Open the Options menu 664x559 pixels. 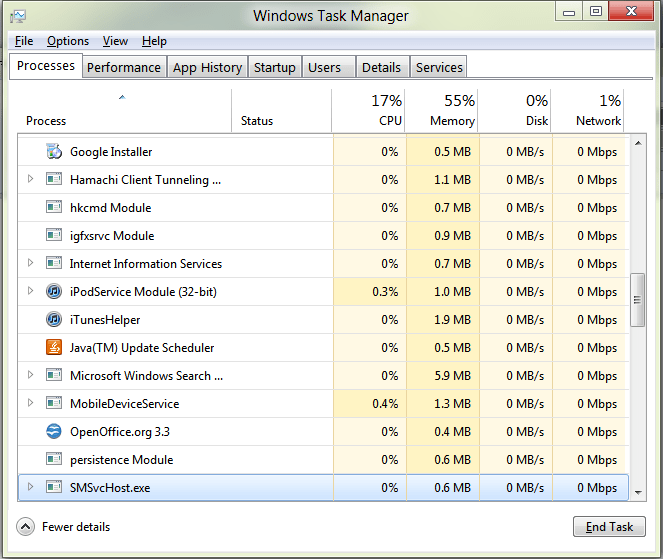68,41
